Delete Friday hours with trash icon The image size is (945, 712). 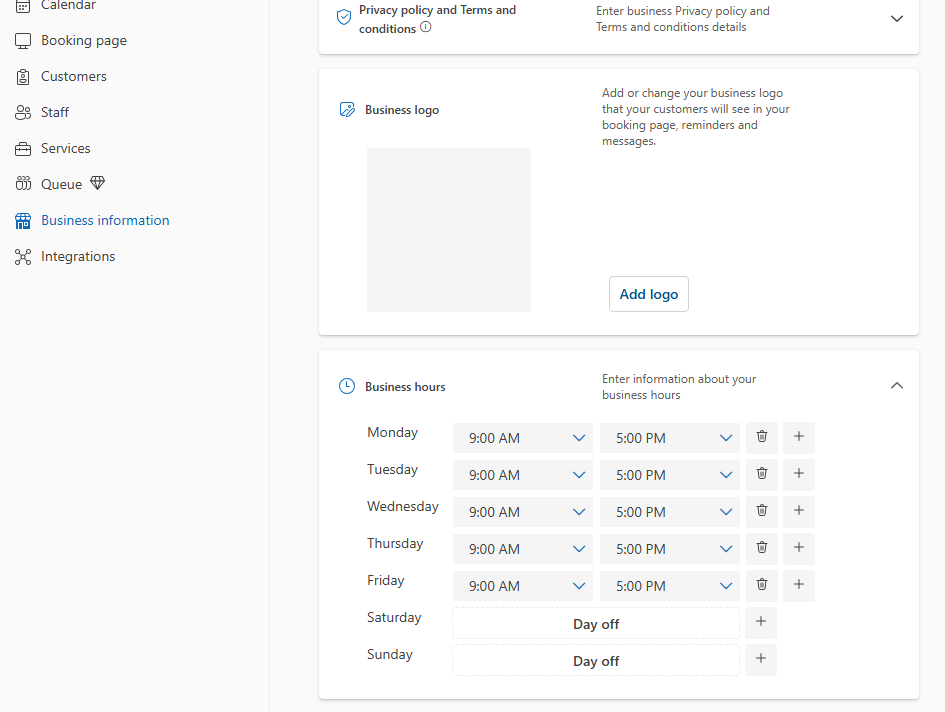[x=762, y=585]
